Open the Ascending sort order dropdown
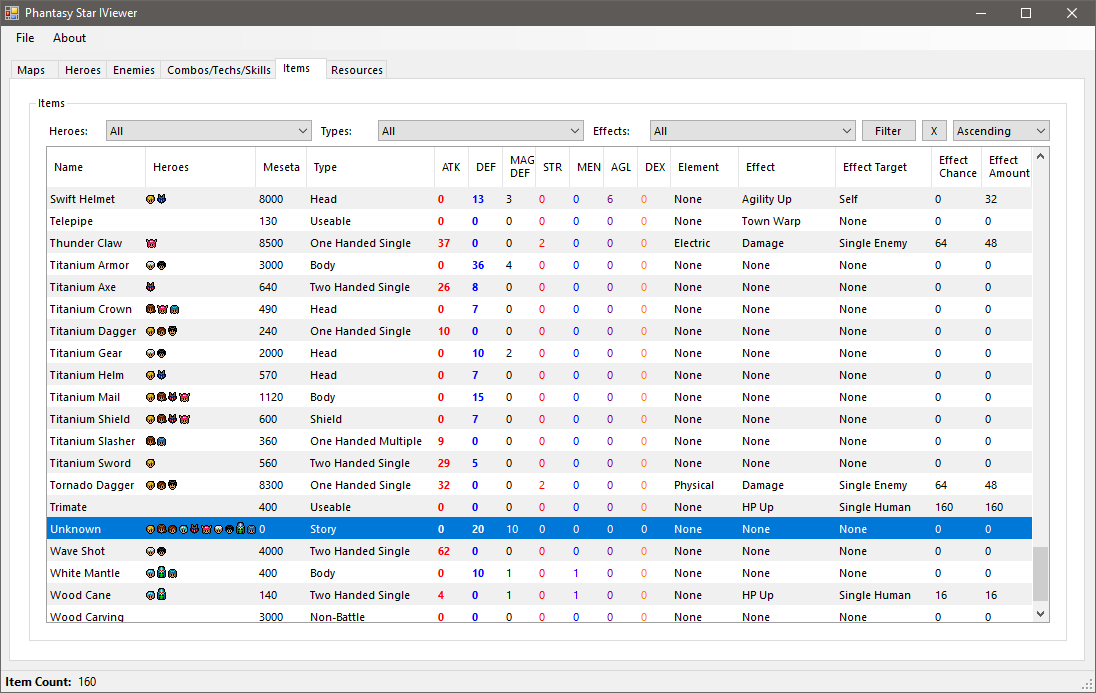The image size is (1096, 693). 1001,131
